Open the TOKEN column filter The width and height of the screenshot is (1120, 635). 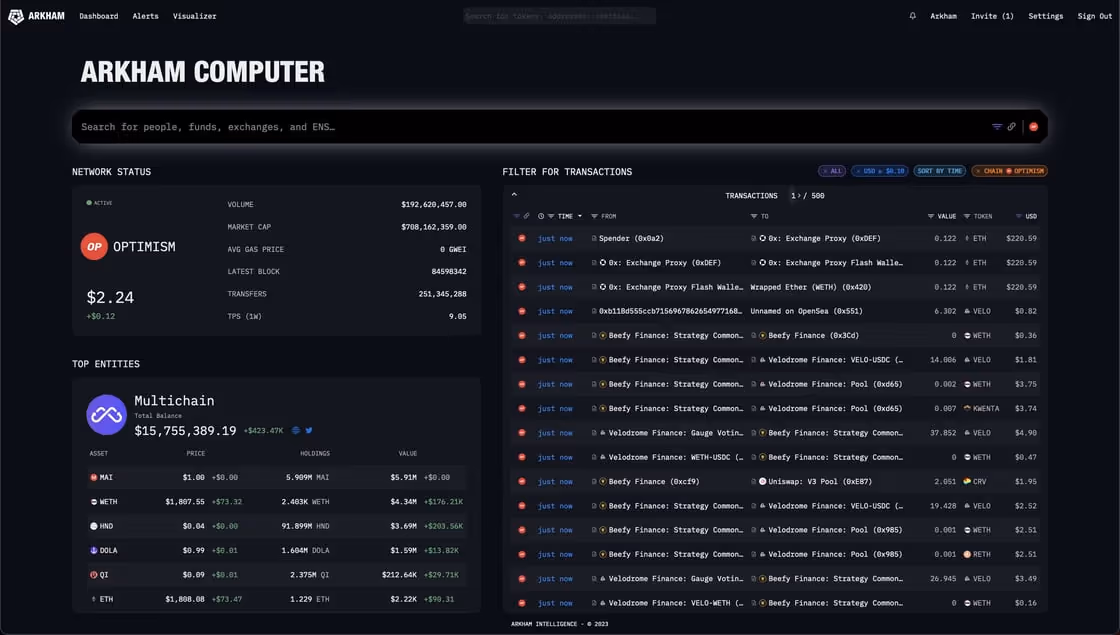tap(966, 216)
